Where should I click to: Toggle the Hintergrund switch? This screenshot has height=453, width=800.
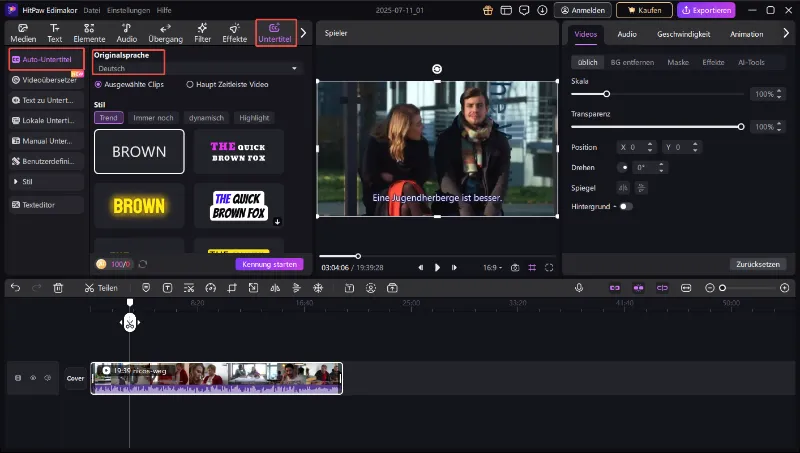625,206
